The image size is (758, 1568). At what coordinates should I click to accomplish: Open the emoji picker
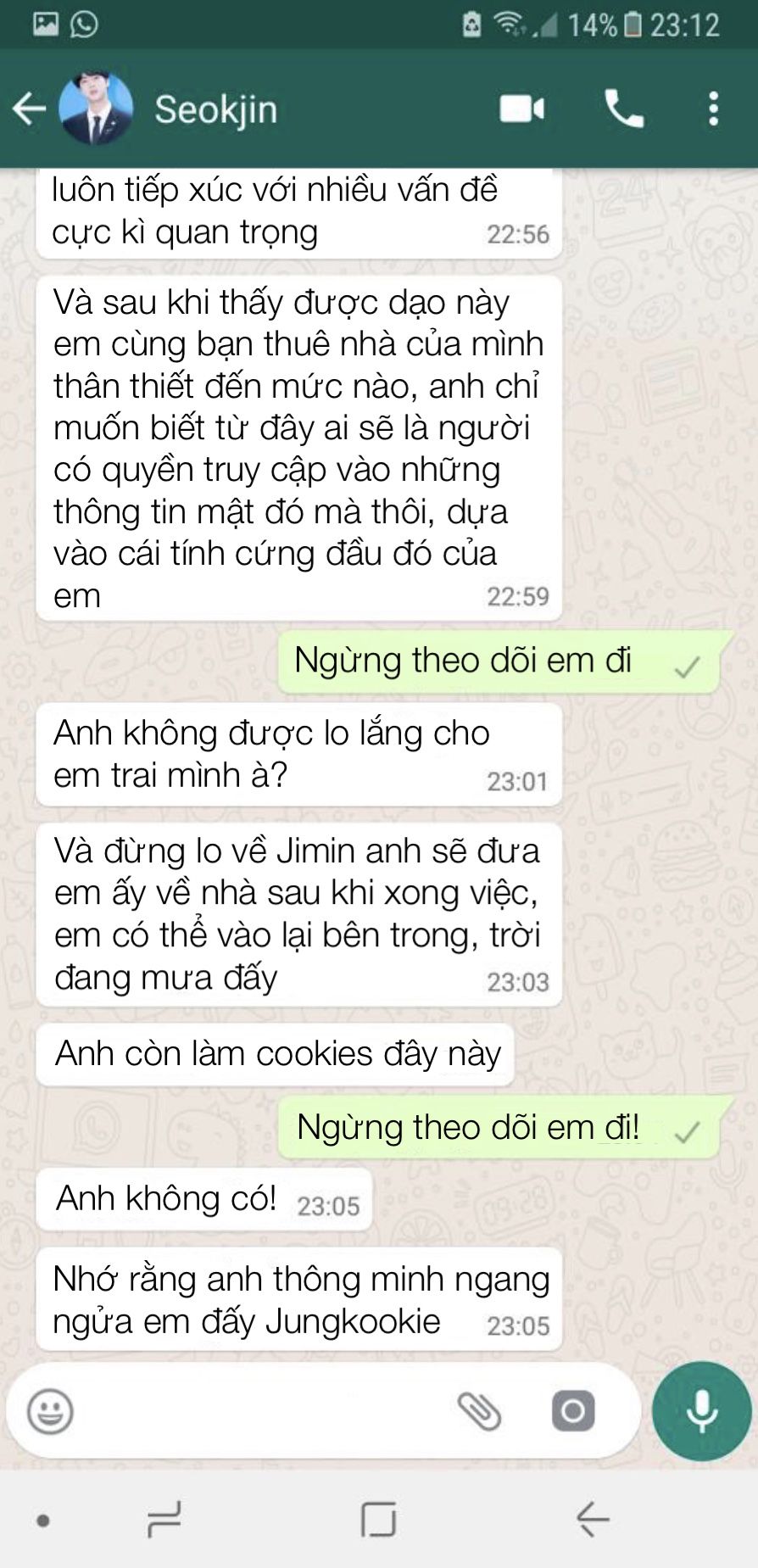click(51, 1412)
